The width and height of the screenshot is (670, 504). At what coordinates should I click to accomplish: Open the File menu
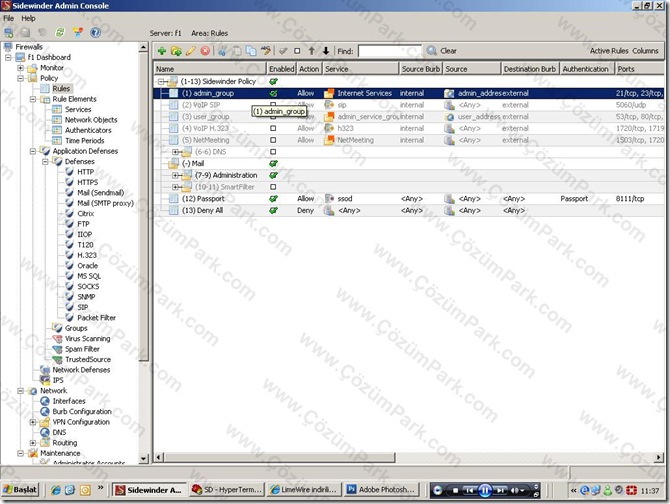(9, 18)
